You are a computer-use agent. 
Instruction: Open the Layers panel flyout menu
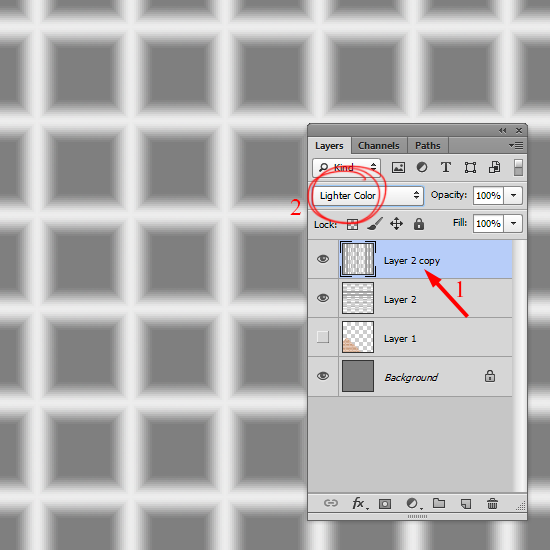[516, 145]
